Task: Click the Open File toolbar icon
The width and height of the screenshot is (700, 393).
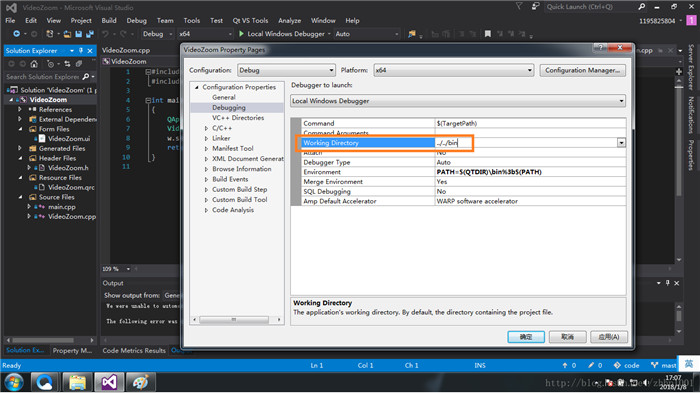Action: 67,34
